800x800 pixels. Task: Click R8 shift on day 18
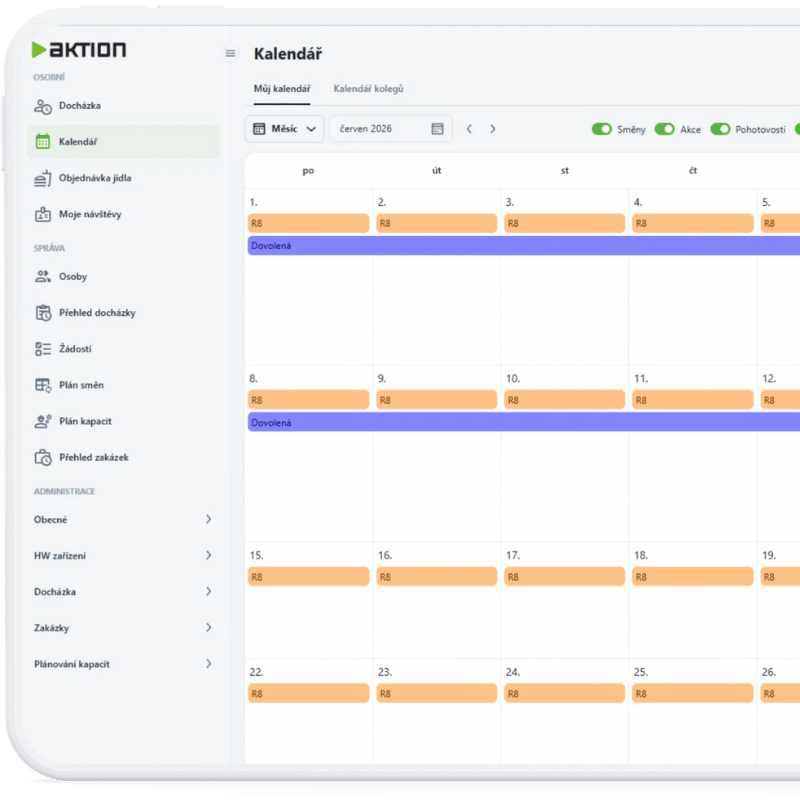click(693, 577)
